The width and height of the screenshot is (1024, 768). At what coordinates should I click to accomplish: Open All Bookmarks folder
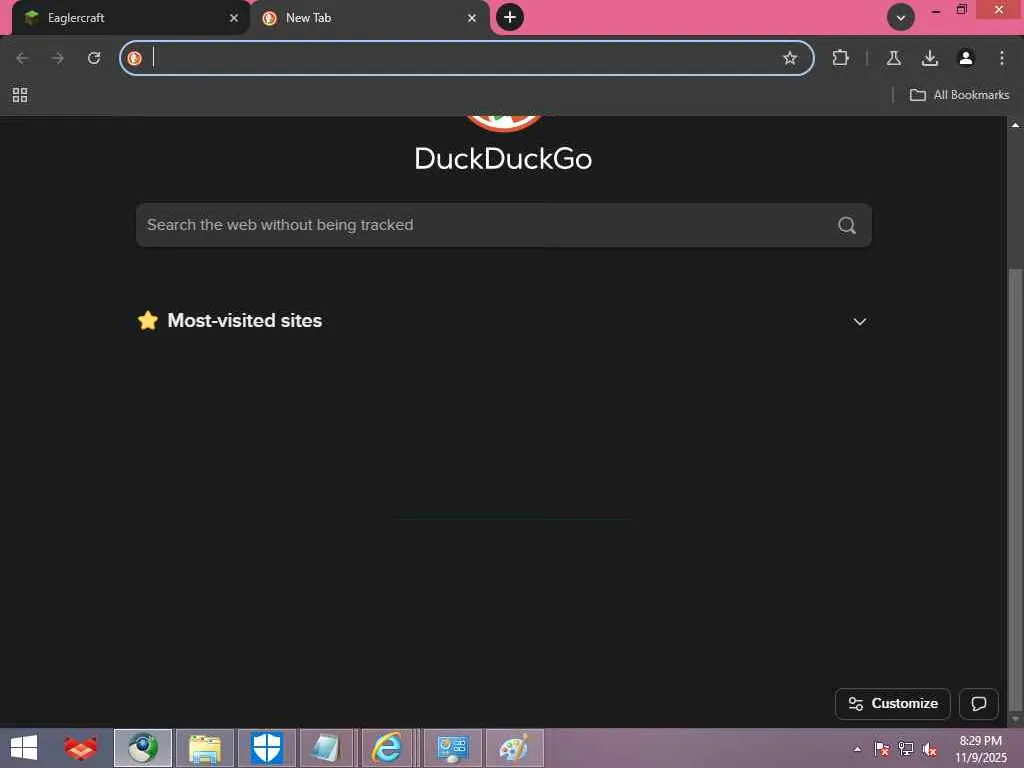959,95
